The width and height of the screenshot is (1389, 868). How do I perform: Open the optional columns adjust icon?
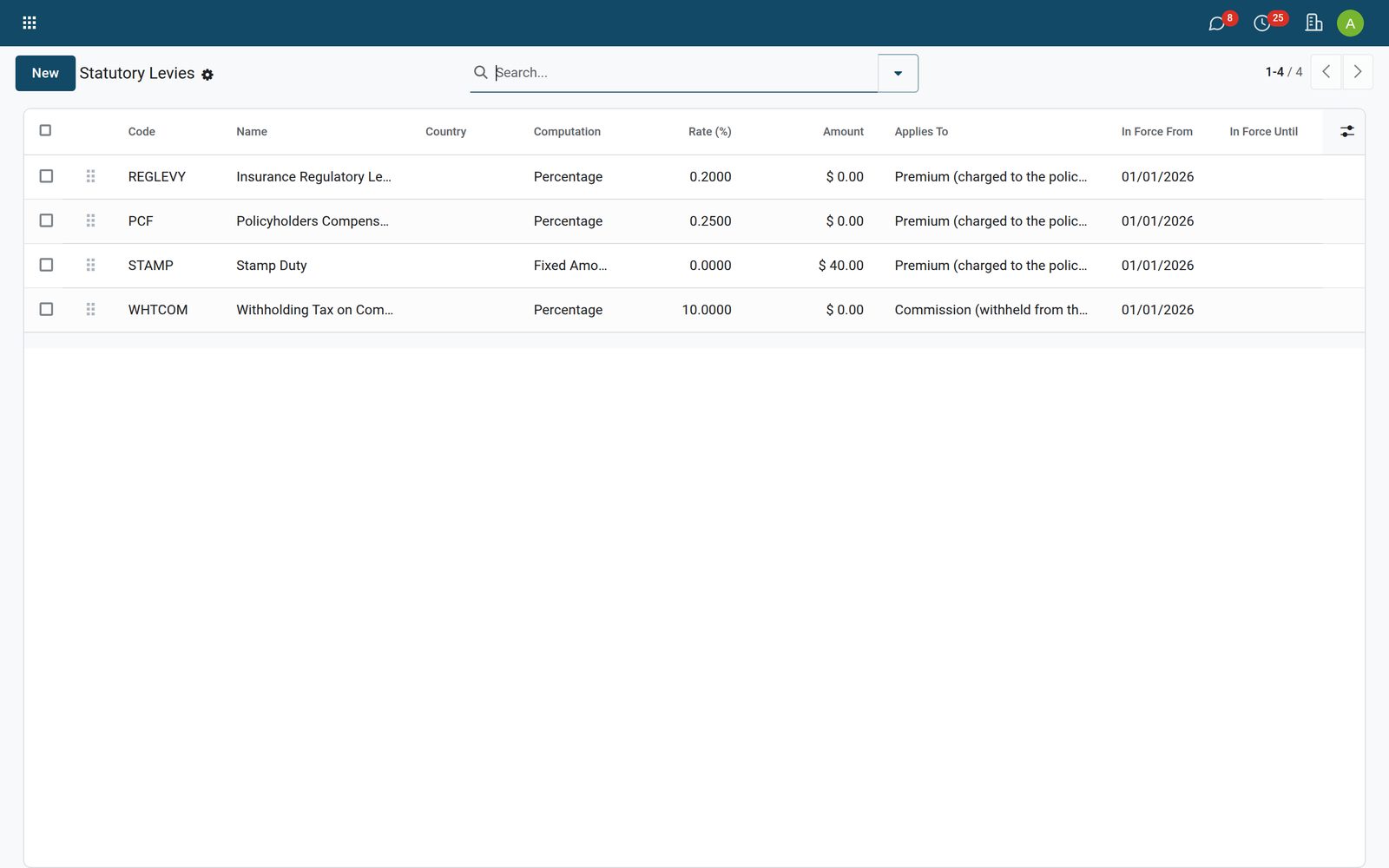coord(1346,131)
